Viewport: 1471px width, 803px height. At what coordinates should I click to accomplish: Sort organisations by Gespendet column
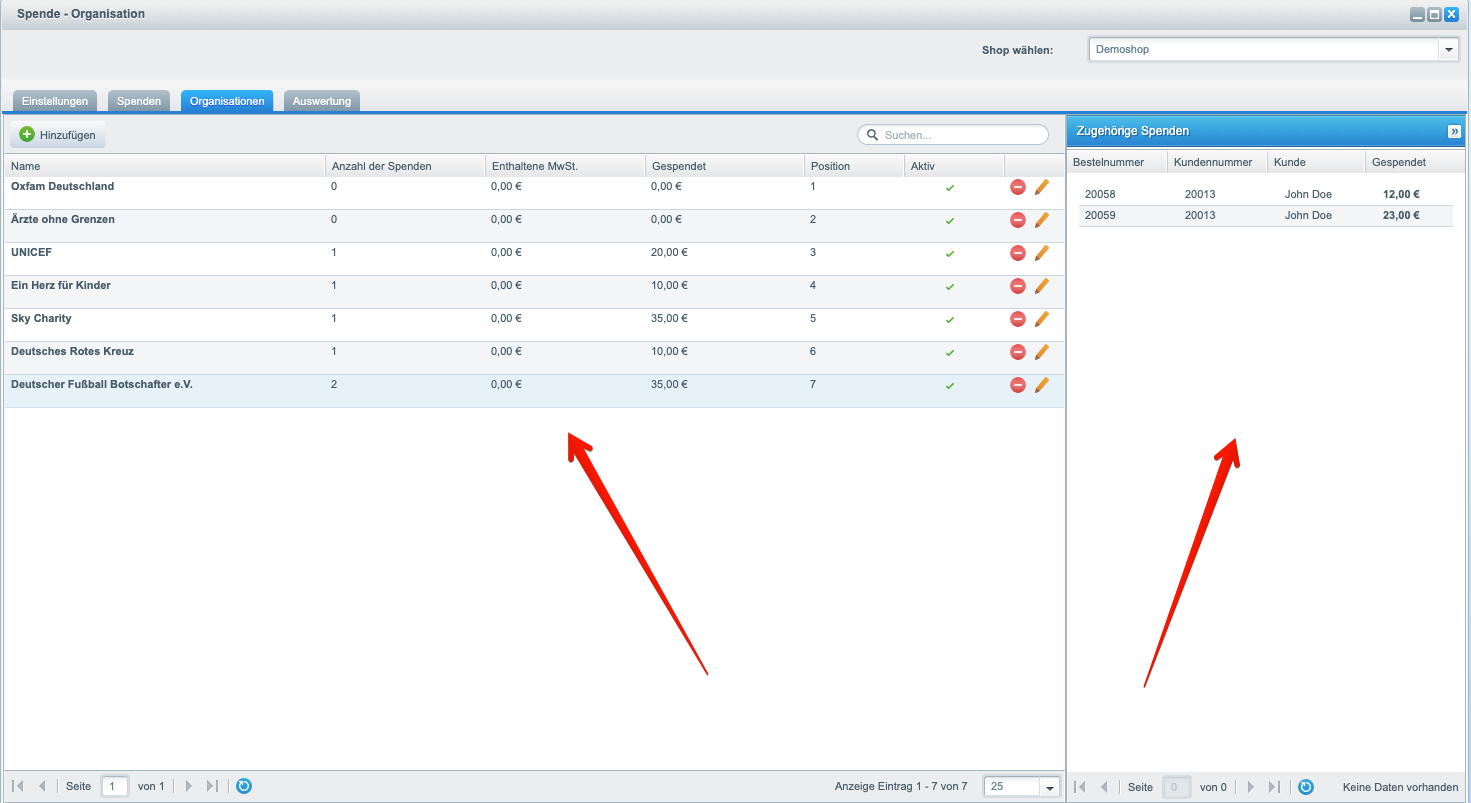pyautogui.click(x=725, y=166)
